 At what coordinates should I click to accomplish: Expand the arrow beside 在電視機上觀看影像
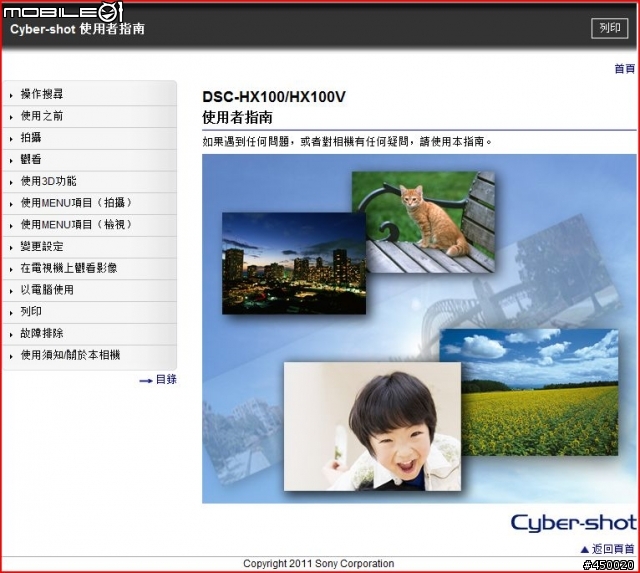pyautogui.click(x=11, y=269)
